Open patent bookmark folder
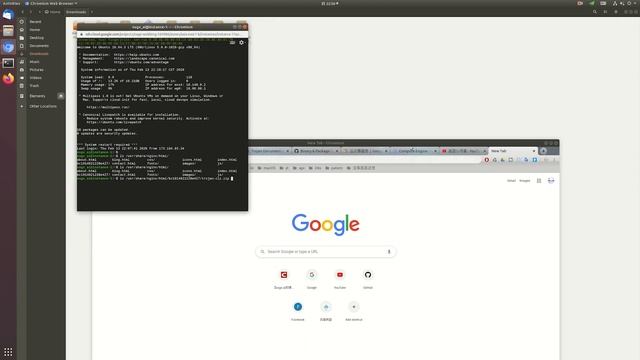 click(334, 168)
